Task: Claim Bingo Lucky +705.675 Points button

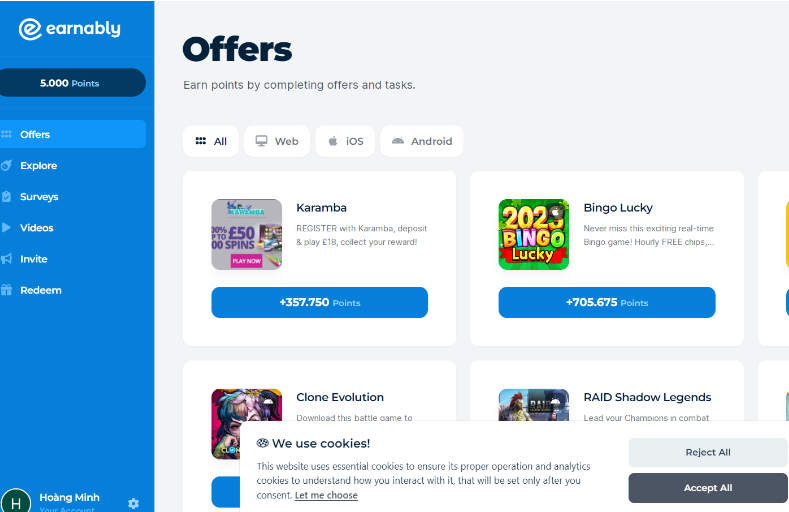Action: click(607, 302)
